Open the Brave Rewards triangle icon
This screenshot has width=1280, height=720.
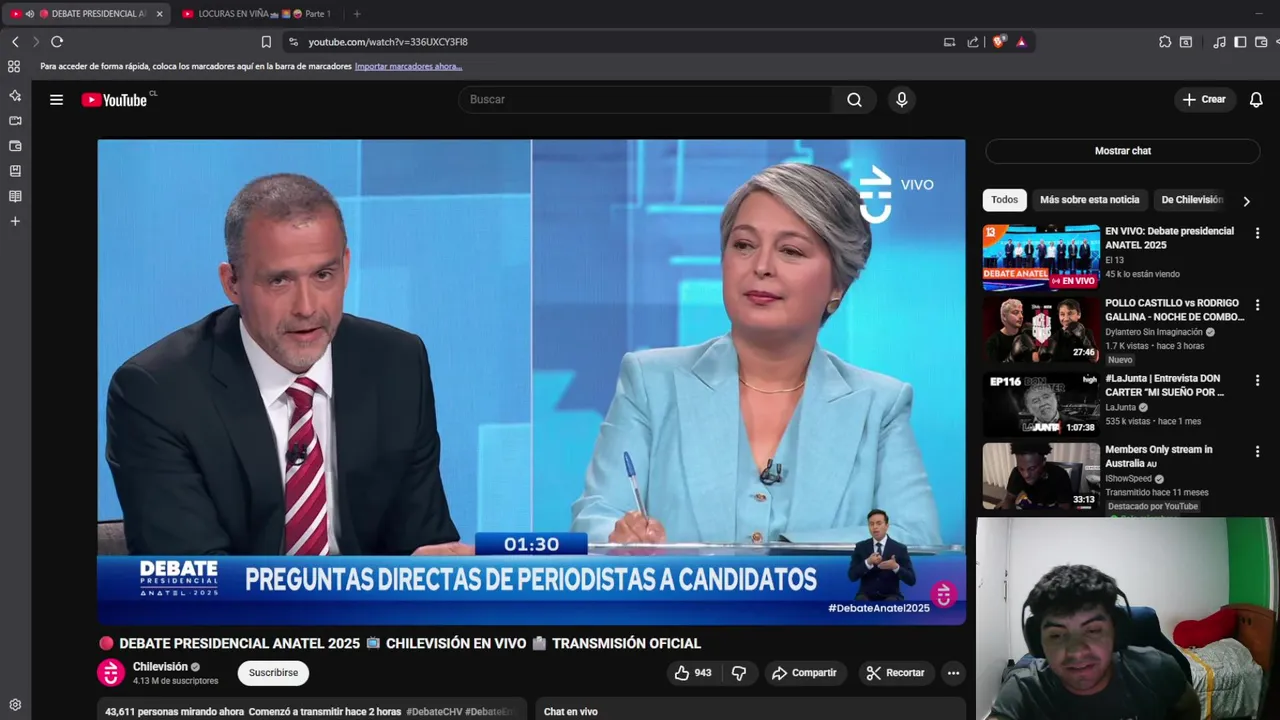coord(1021,42)
